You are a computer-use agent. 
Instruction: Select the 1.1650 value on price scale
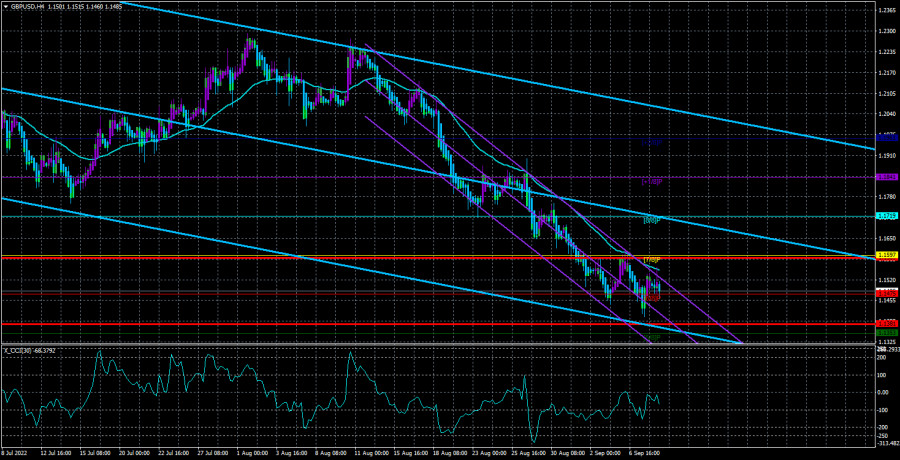885,238
